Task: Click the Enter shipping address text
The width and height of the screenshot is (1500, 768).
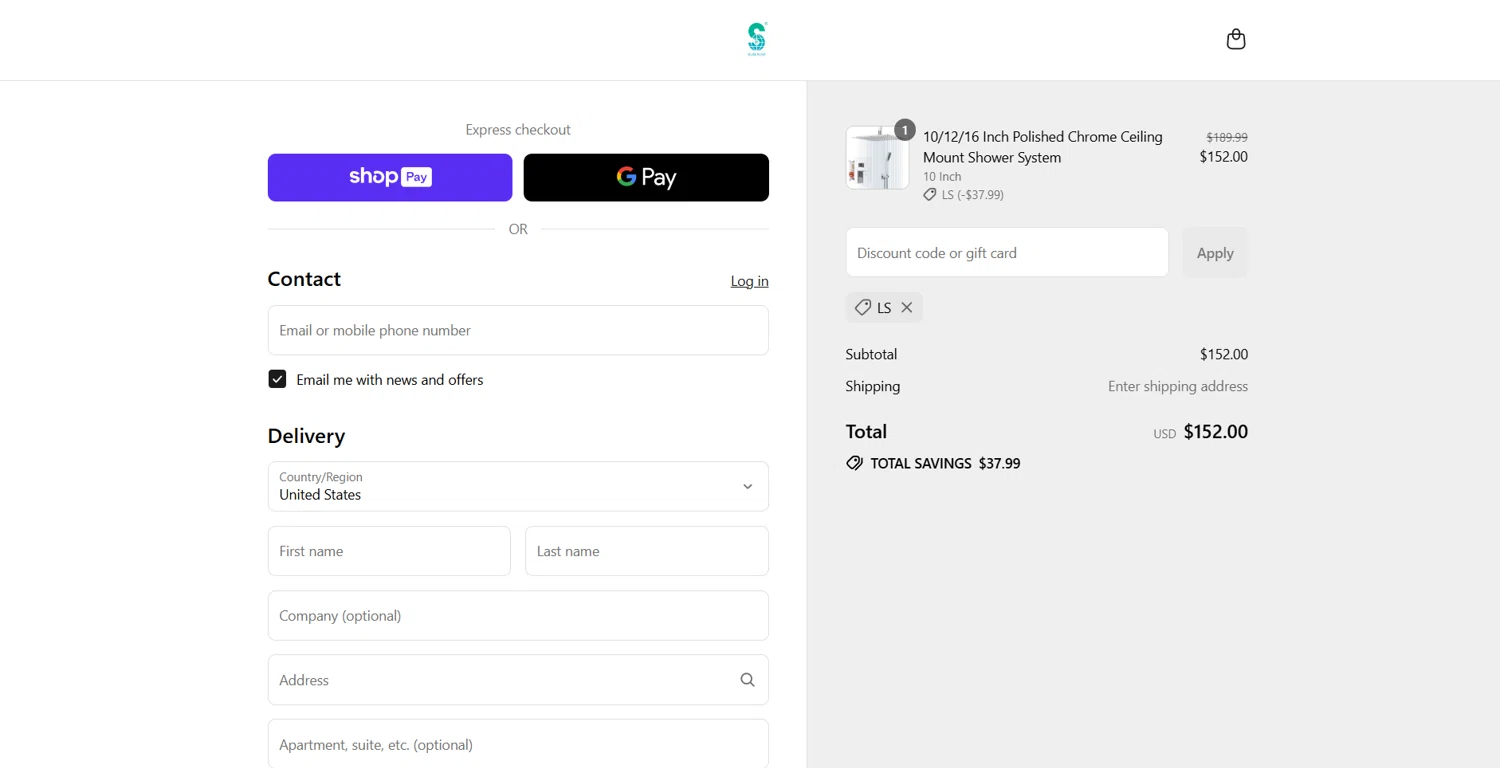Action: (x=1178, y=386)
